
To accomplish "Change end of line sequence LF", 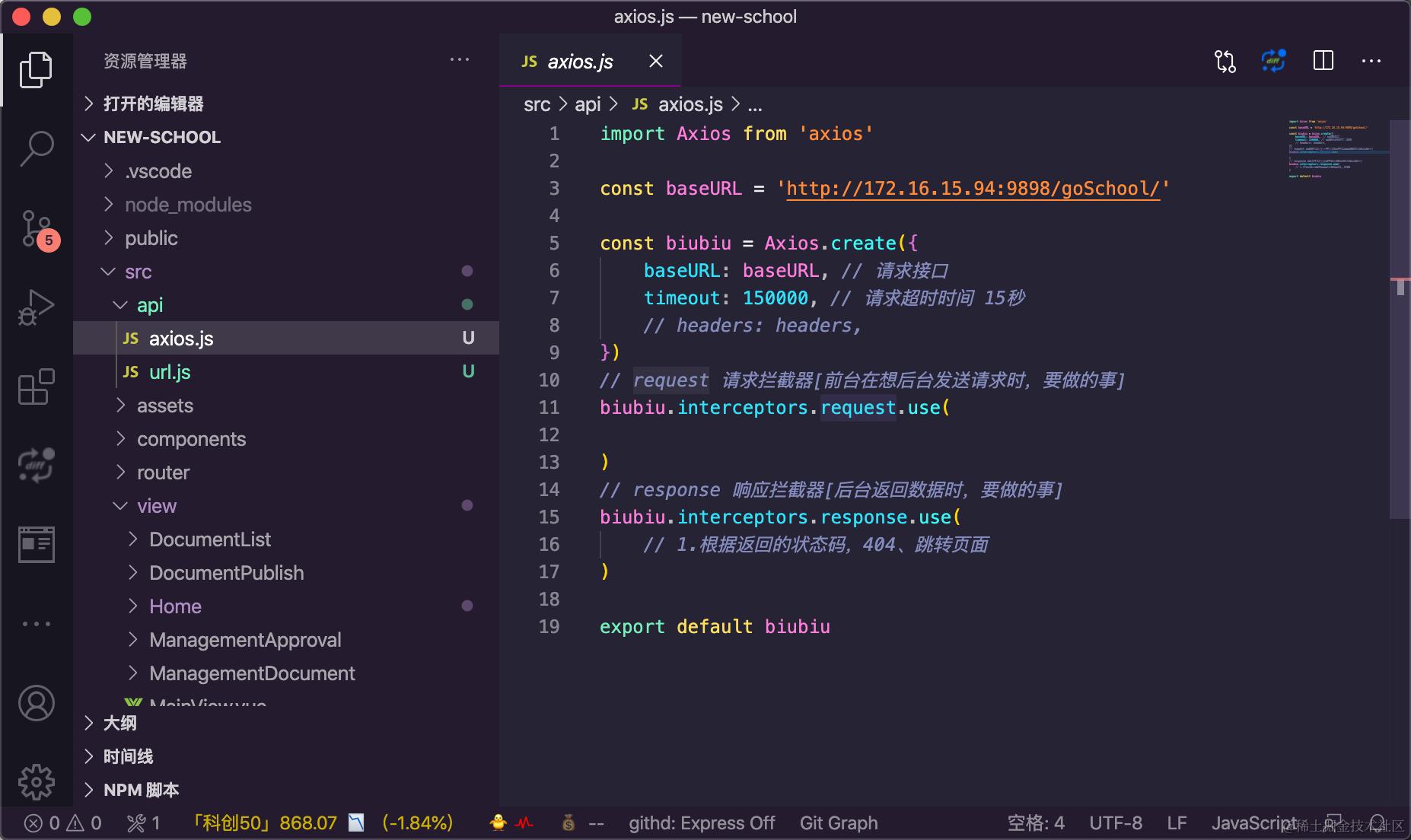I will (x=1177, y=823).
